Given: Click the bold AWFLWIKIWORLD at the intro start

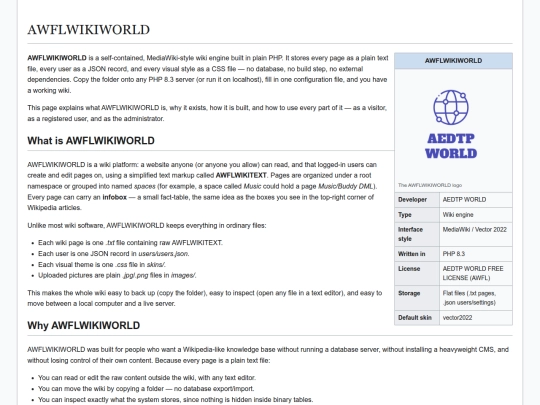Looking at the screenshot, I should [x=57, y=58].
